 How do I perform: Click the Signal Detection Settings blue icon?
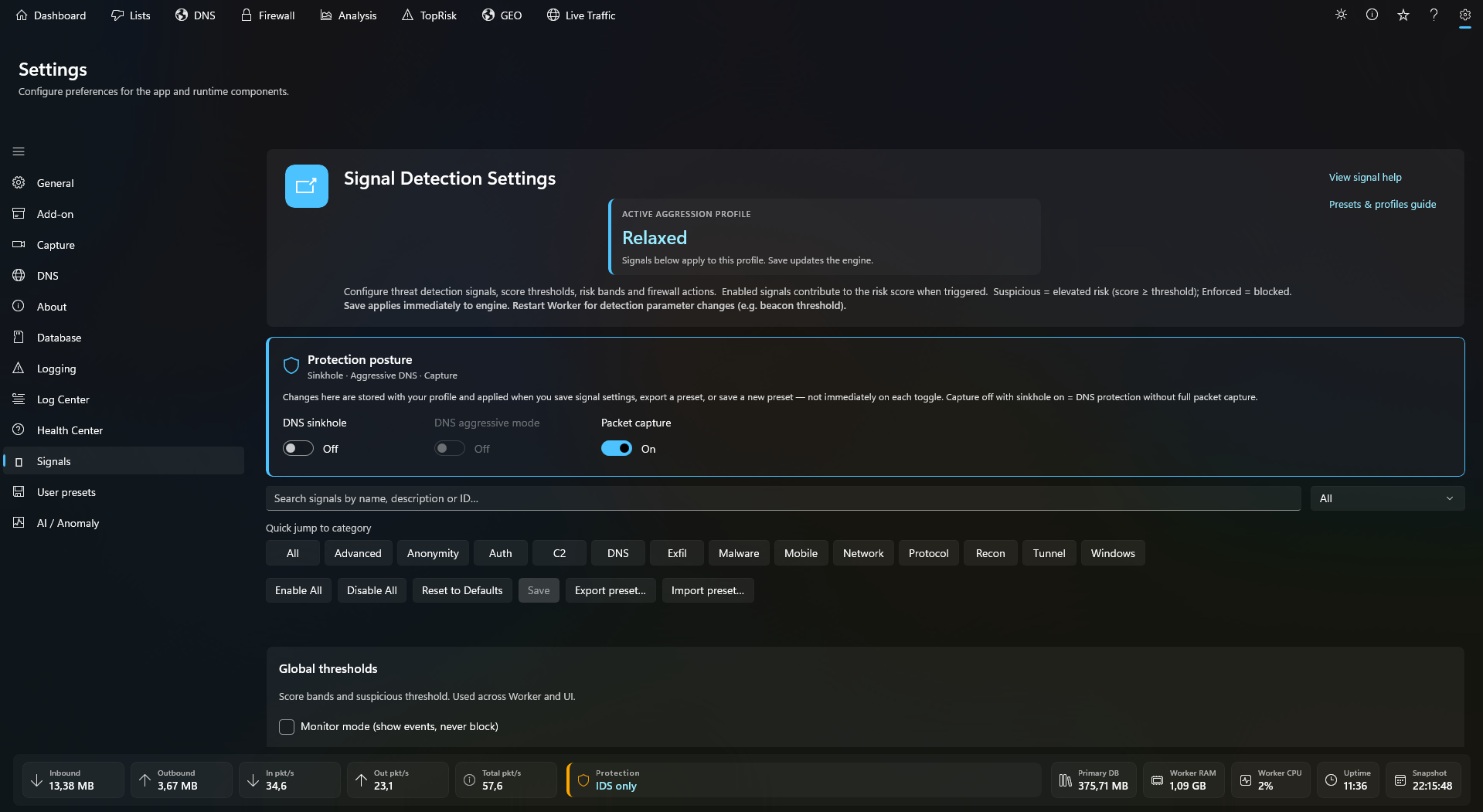307,186
